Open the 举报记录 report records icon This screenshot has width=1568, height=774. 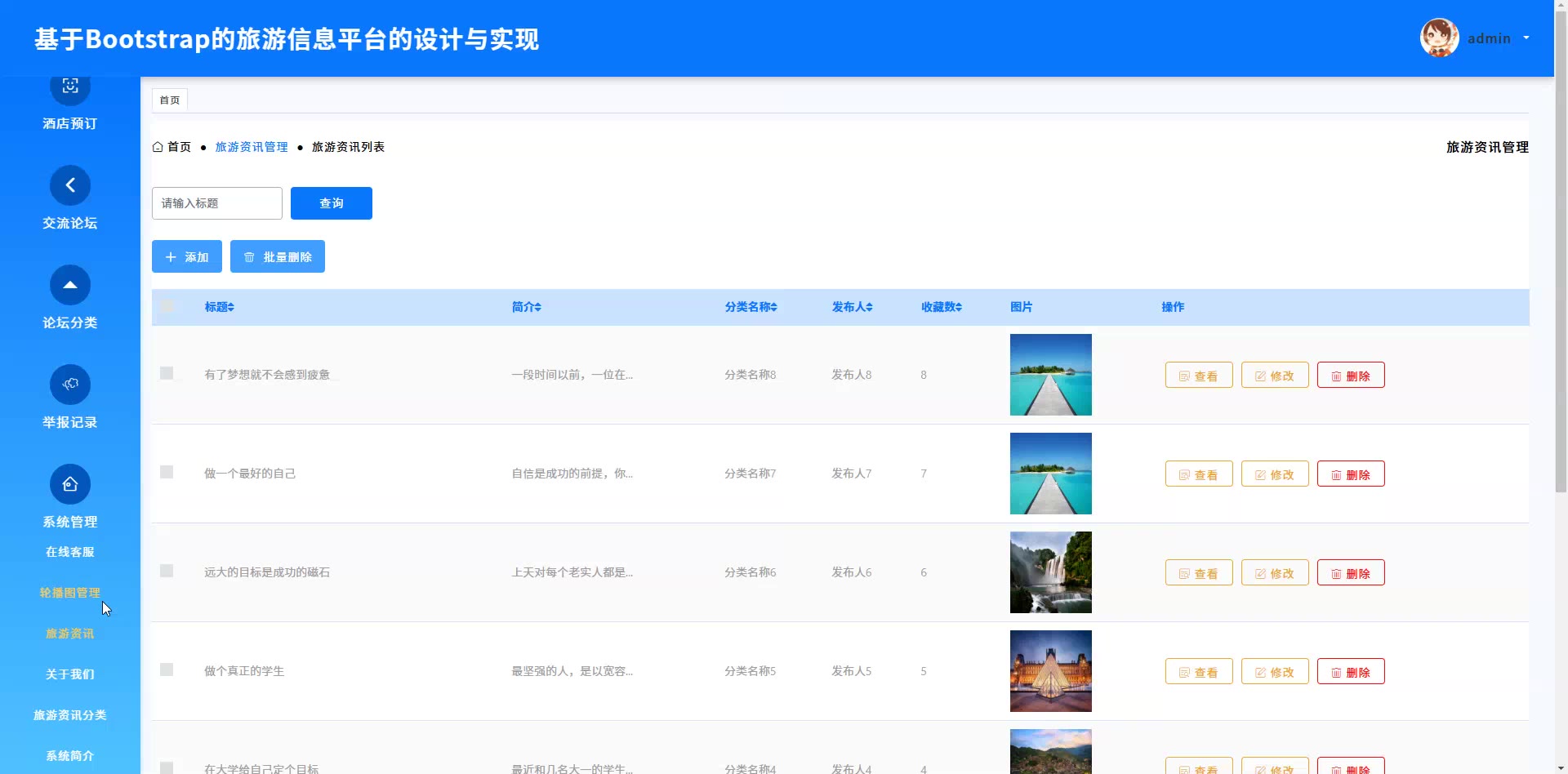(x=70, y=385)
